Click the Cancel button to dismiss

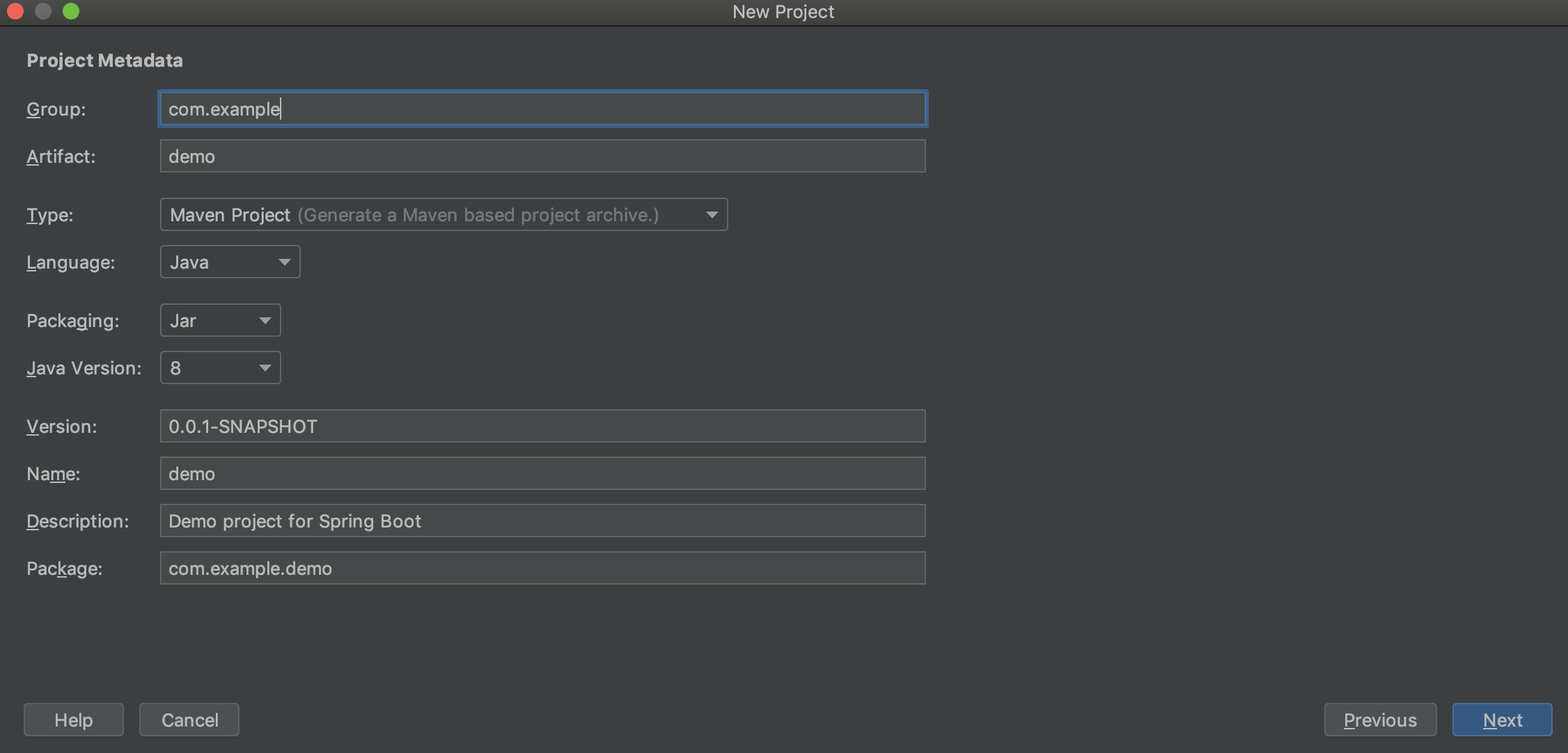(190, 720)
